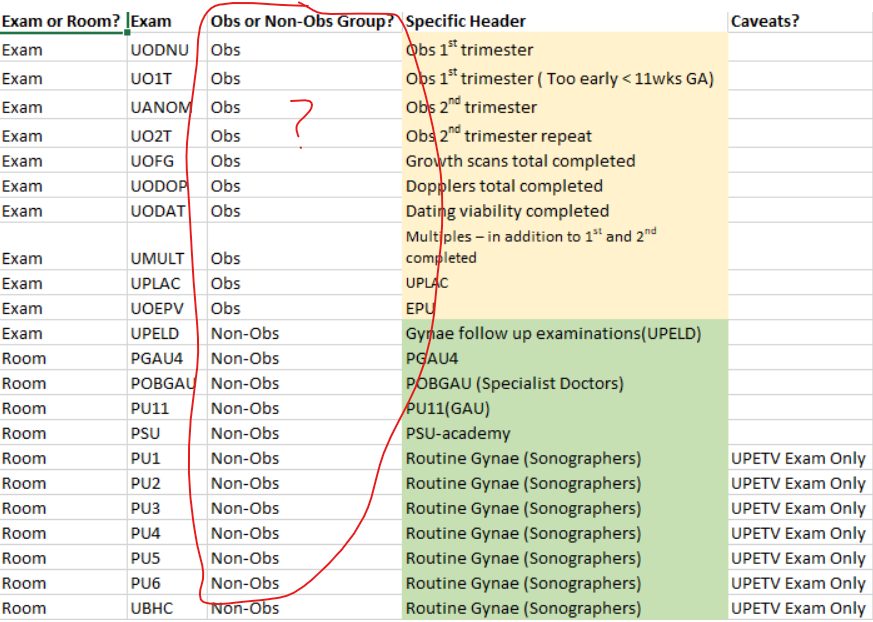Click "UPETV Exam Only" in PU3 row

pyautogui.click(x=800, y=508)
